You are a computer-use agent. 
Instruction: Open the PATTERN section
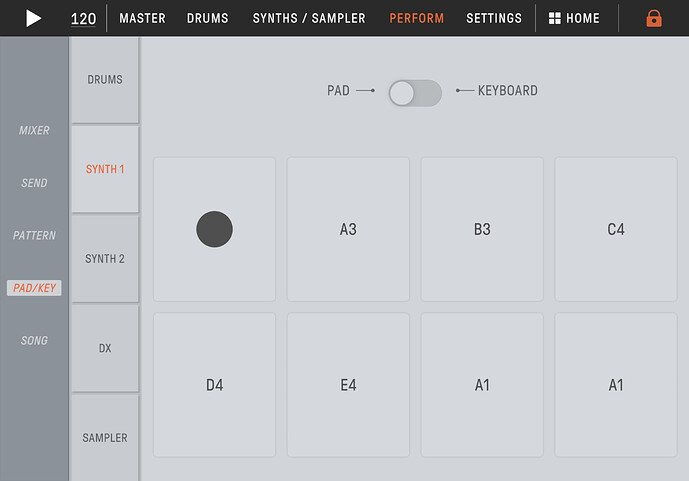(x=34, y=235)
